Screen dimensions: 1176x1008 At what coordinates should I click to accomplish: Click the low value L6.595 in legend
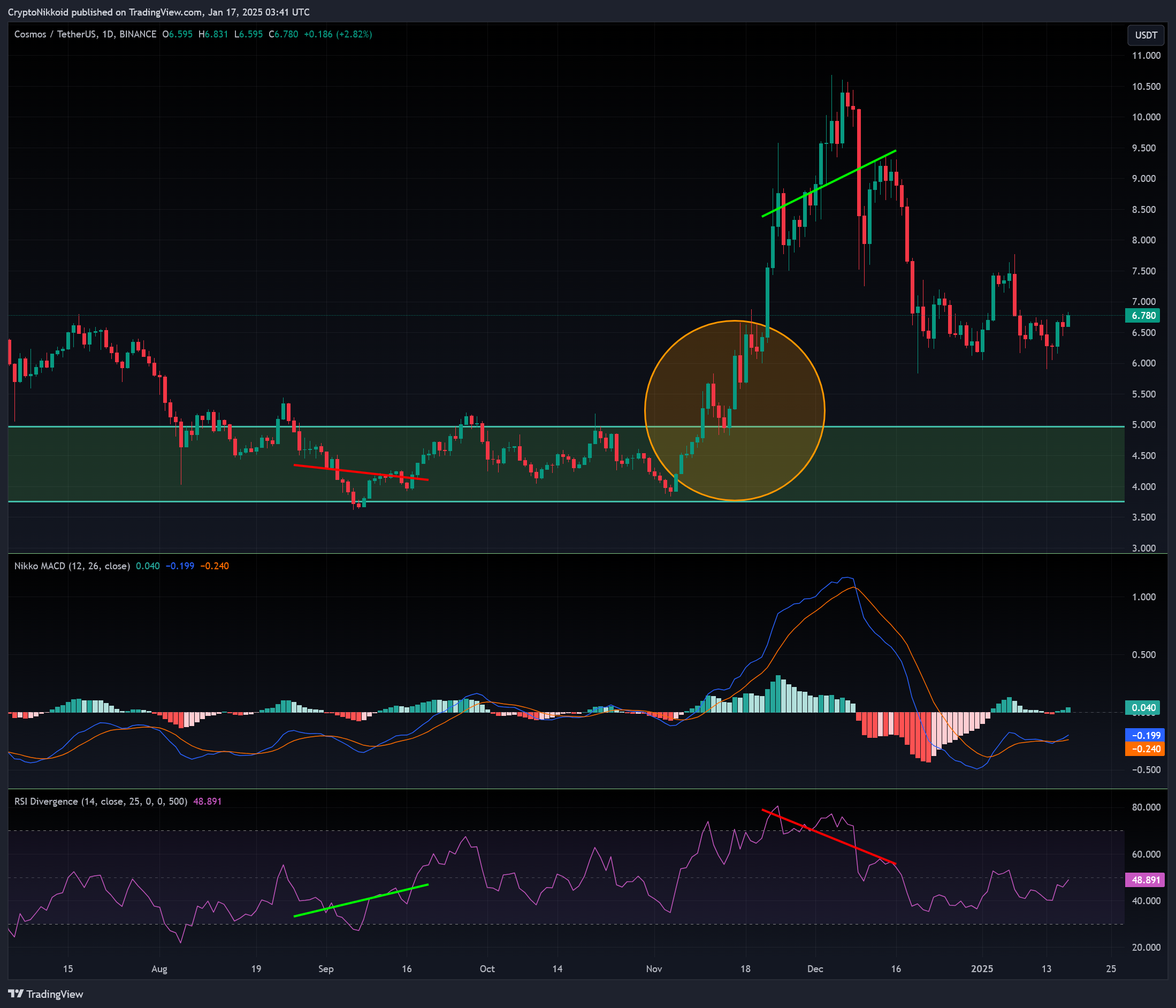(249, 34)
